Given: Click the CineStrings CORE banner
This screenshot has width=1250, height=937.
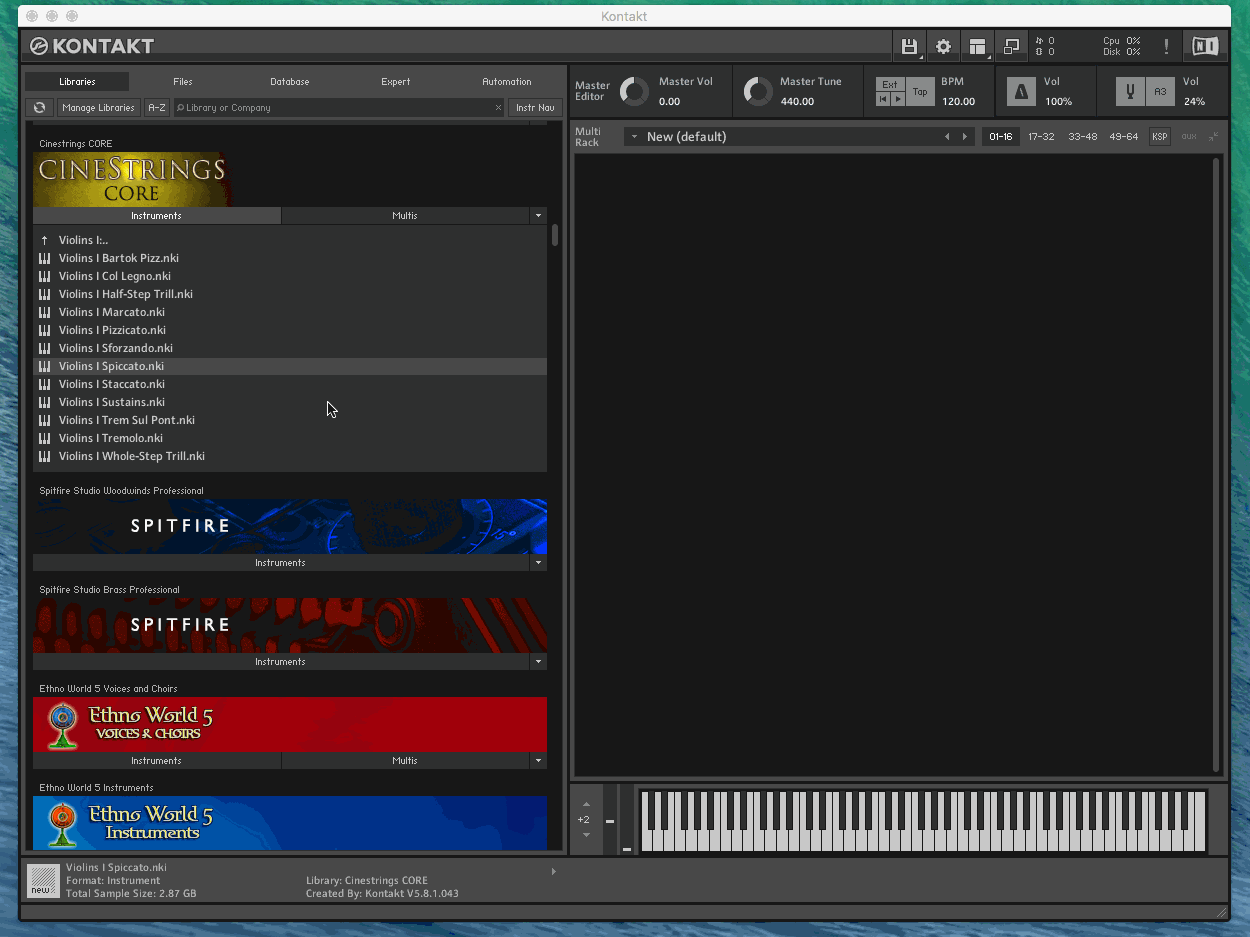Looking at the screenshot, I should [x=132, y=179].
